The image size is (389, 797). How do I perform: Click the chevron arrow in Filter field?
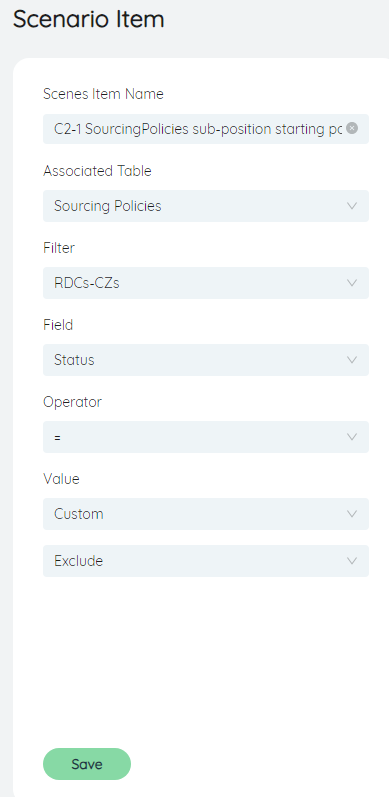coord(352,283)
